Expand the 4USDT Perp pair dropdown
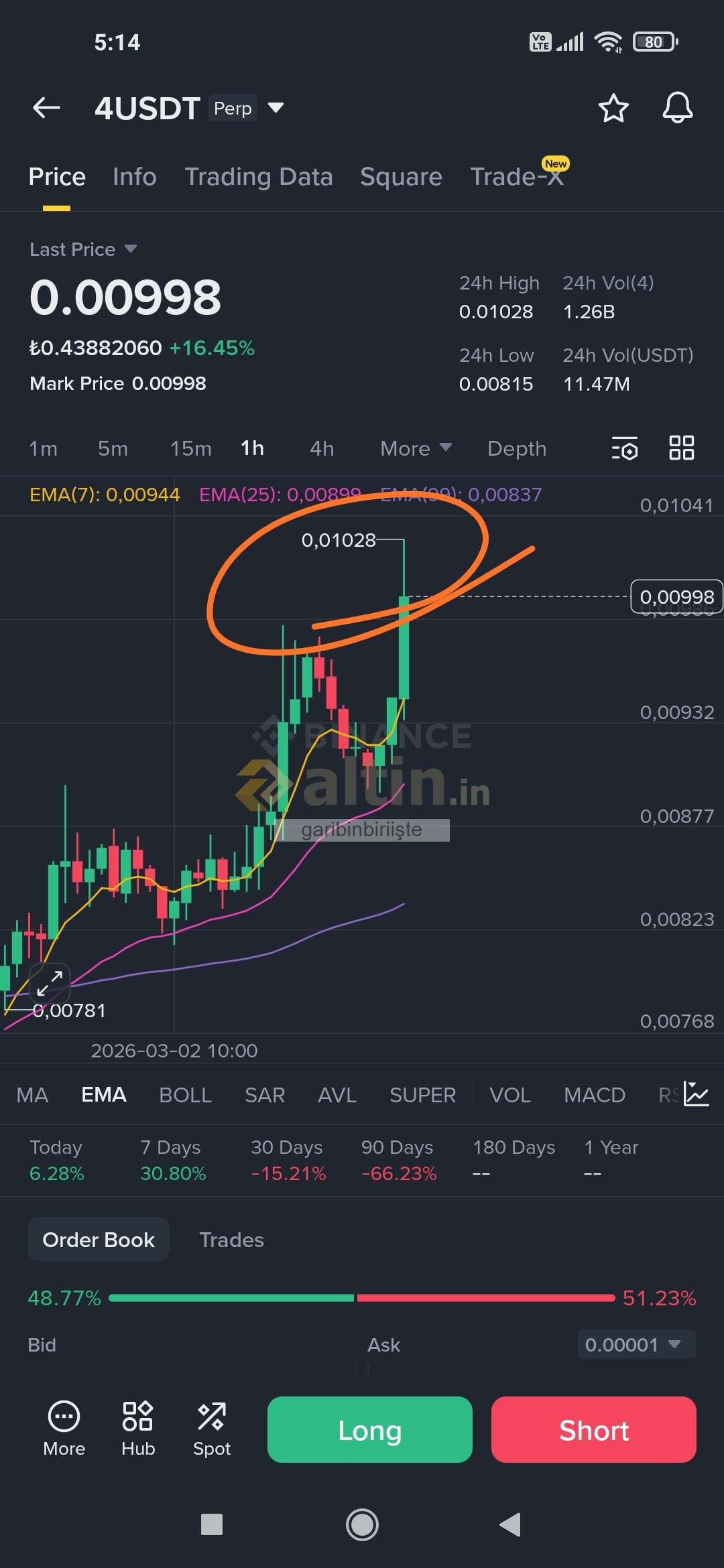724x1568 pixels. tap(276, 107)
